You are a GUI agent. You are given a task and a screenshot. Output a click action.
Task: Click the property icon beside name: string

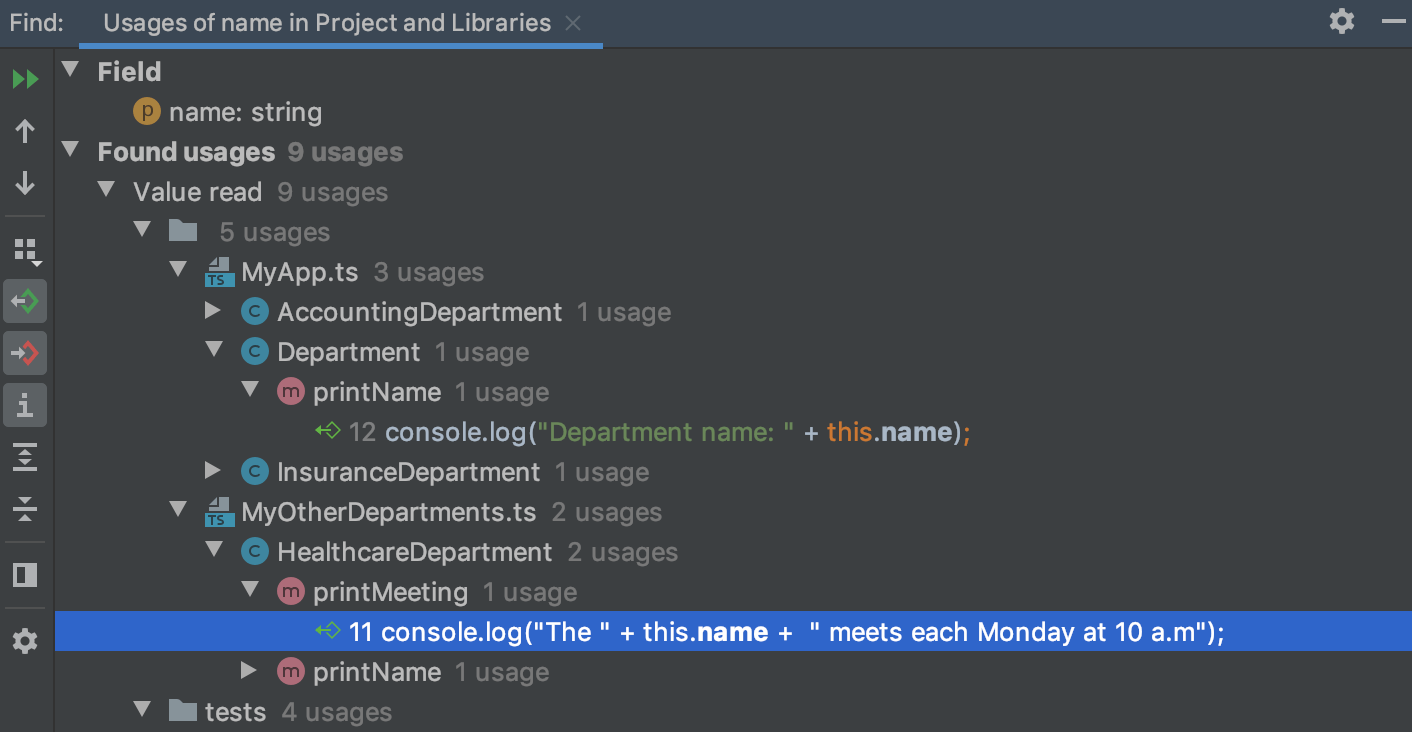pos(147,112)
